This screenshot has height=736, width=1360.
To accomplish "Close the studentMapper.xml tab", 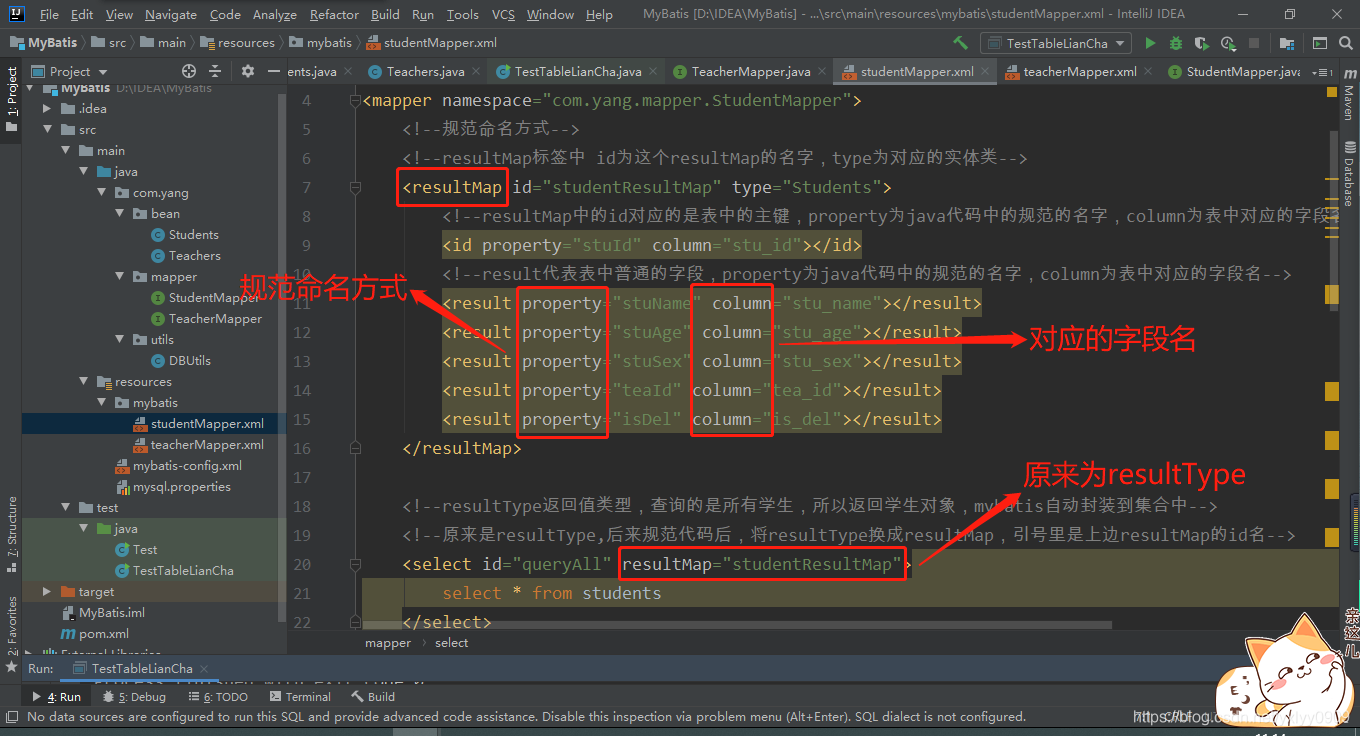I will click(986, 72).
